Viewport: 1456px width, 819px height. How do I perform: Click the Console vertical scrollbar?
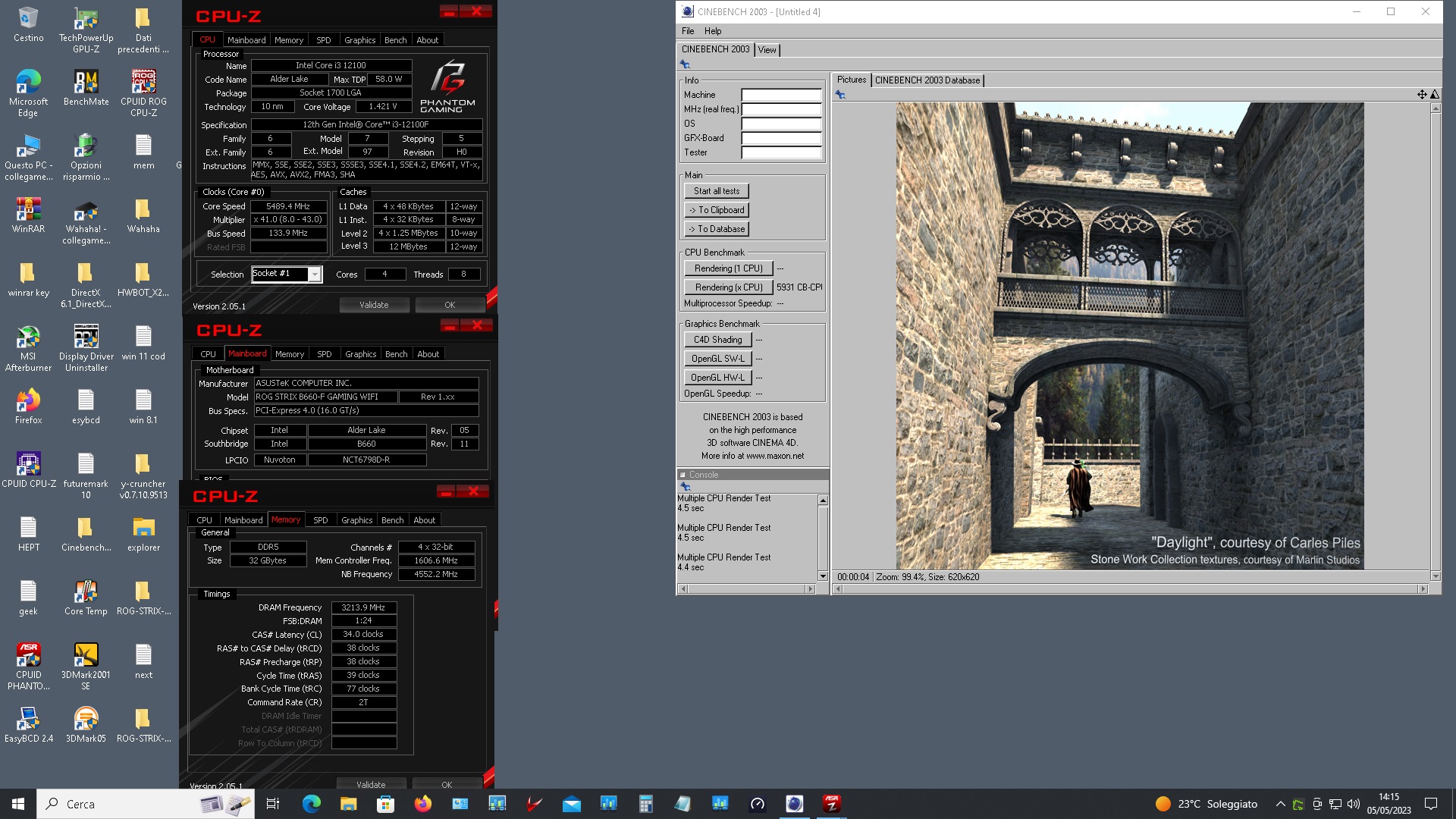coord(823,538)
